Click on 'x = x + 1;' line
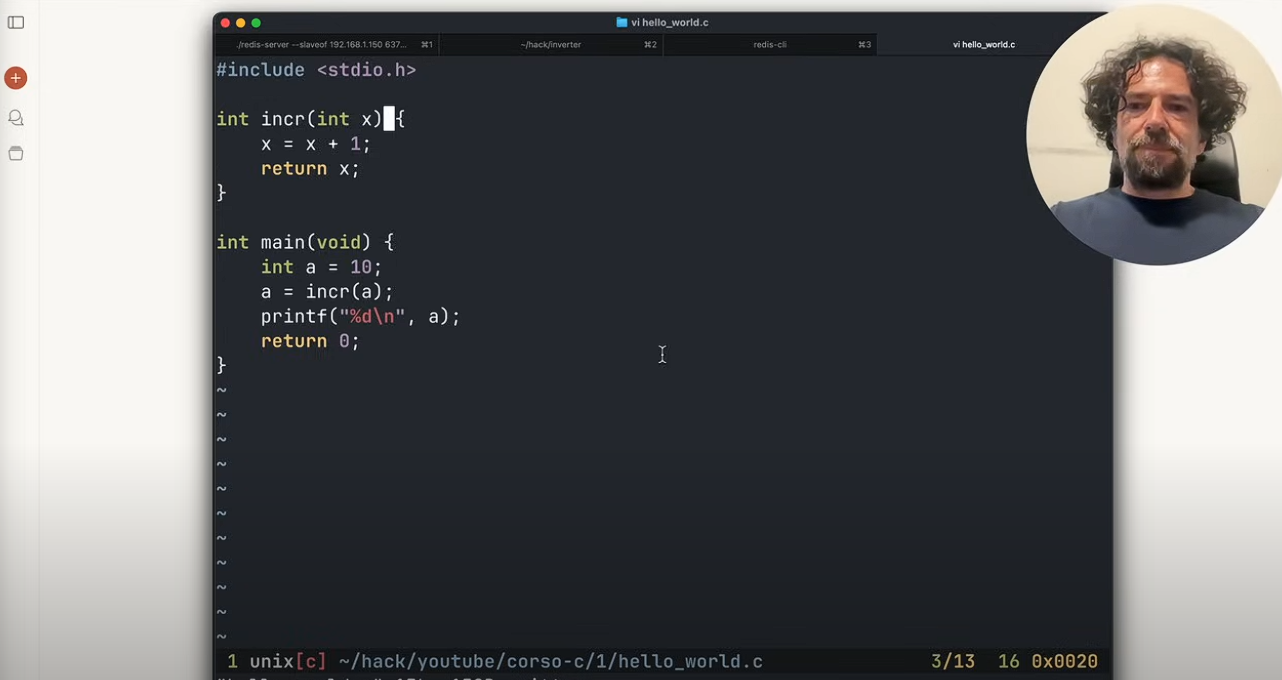Screen dimensions: 1282x680 point(316,144)
